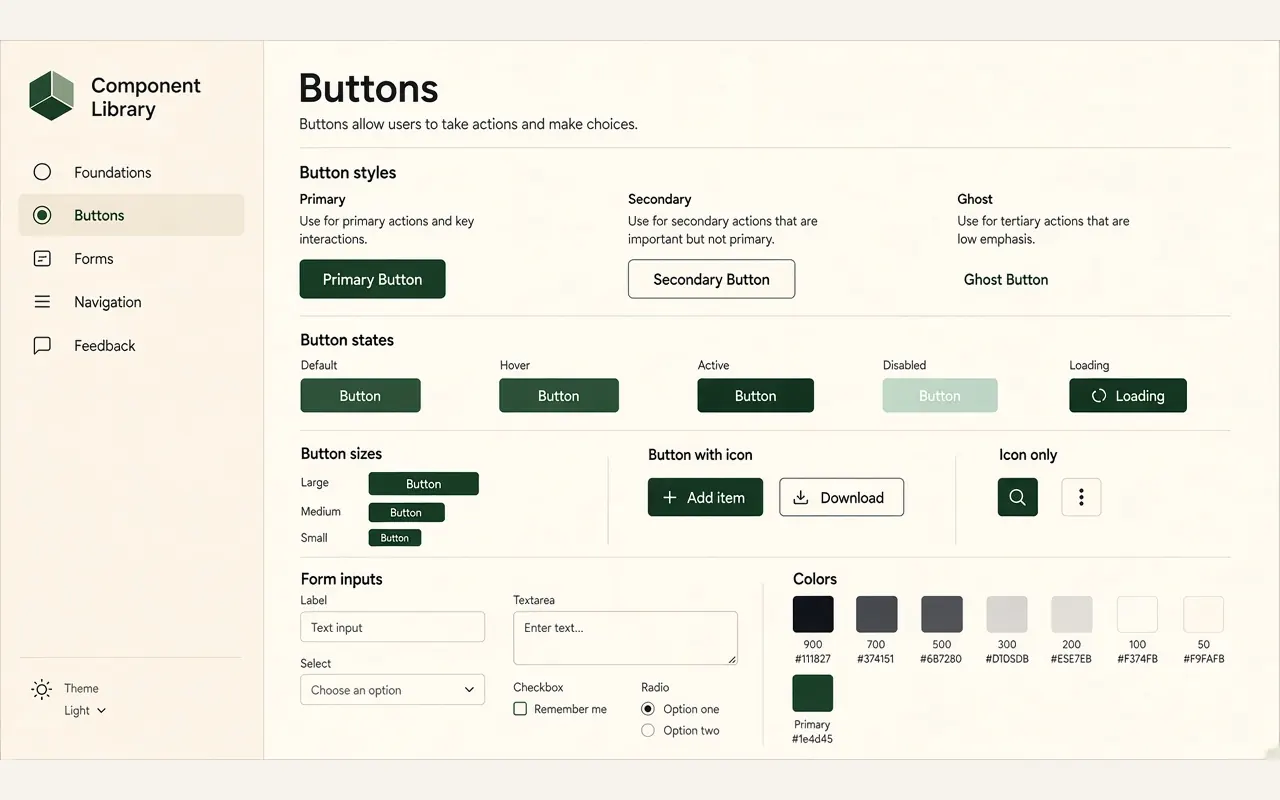Click the Colors heading

click(x=815, y=579)
